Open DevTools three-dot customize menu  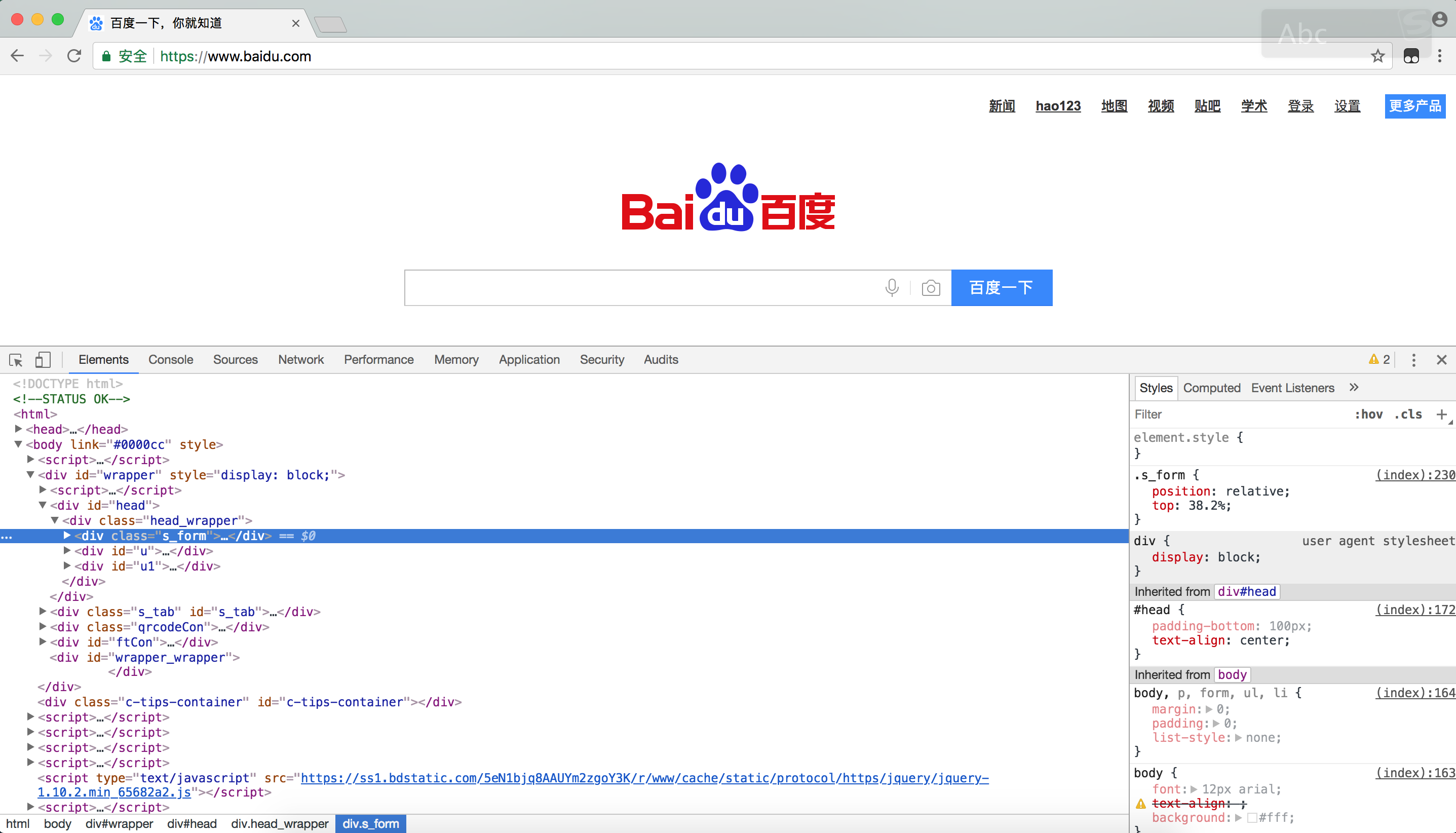pyautogui.click(x=1413, y=360)
